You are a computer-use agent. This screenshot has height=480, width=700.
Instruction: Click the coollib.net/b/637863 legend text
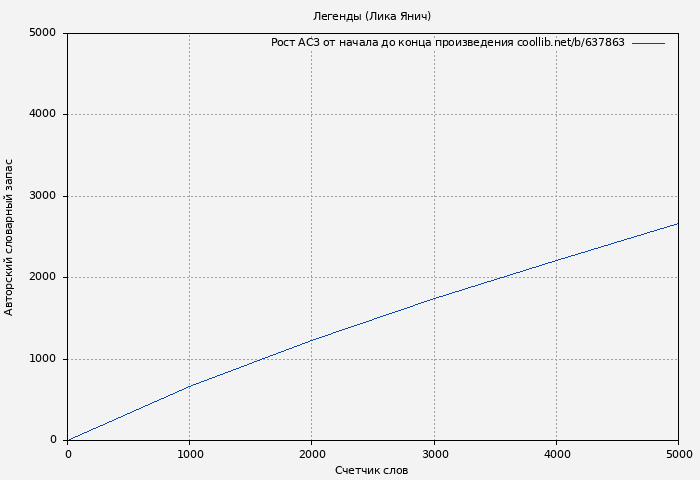[x=570, y=43]
